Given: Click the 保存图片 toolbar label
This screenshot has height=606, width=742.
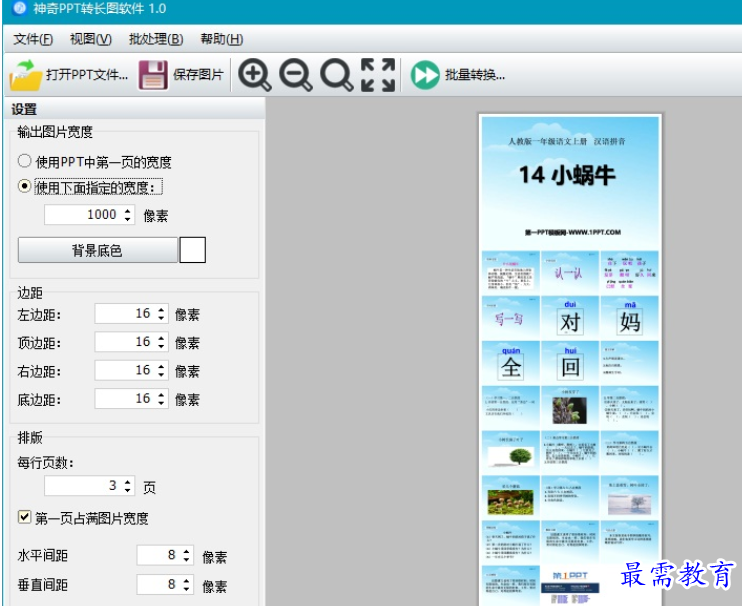Looking at the screenshot, I should click(x=198, y=75).
